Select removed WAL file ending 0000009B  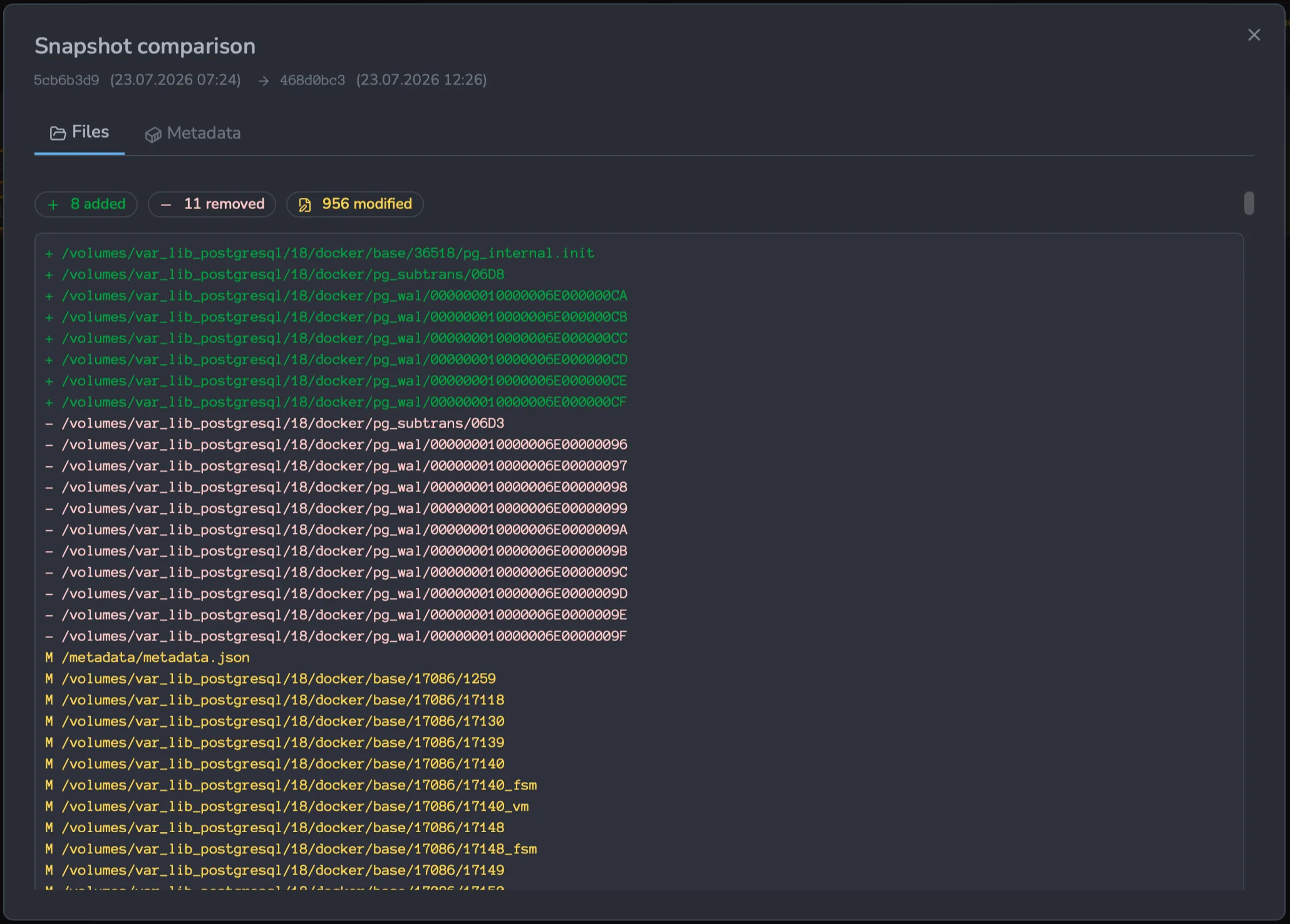click(x=336, y=552)
